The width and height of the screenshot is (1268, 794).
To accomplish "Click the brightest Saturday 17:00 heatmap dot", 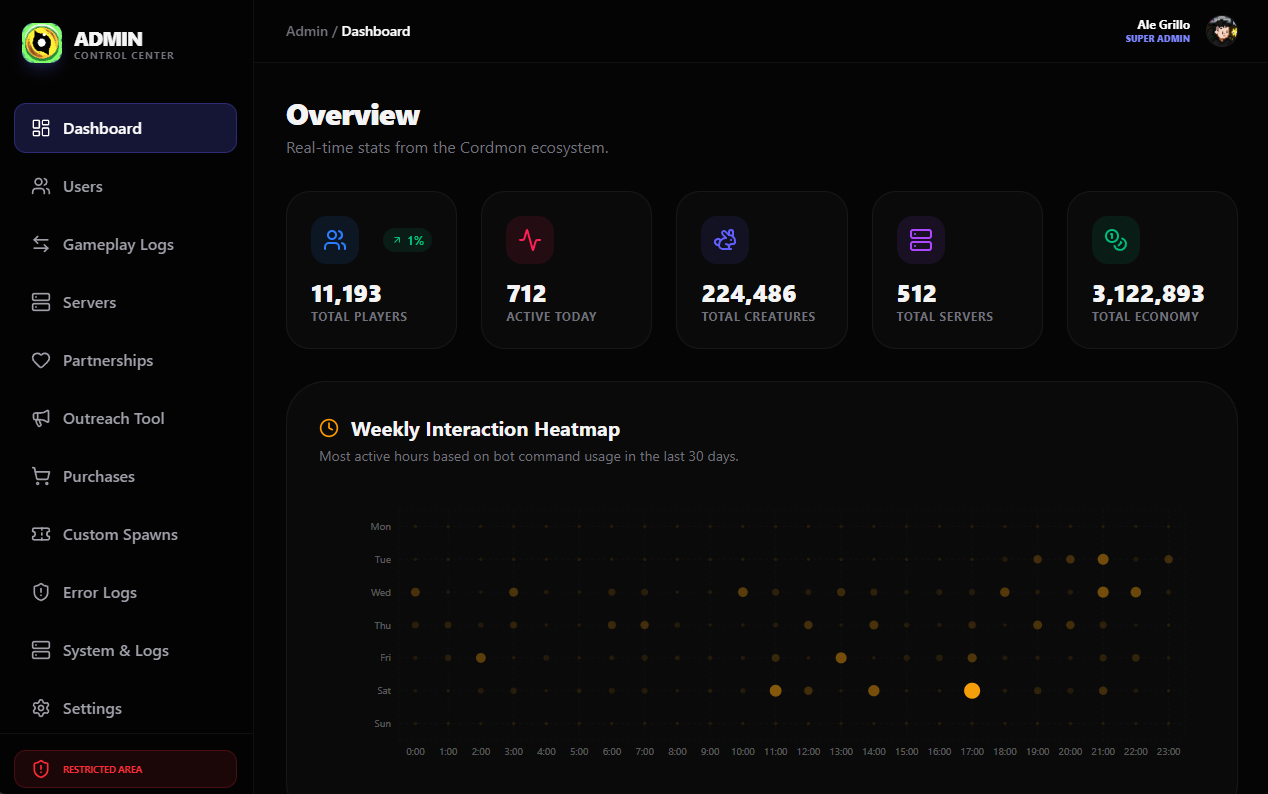I will click(x=971, y=691).
